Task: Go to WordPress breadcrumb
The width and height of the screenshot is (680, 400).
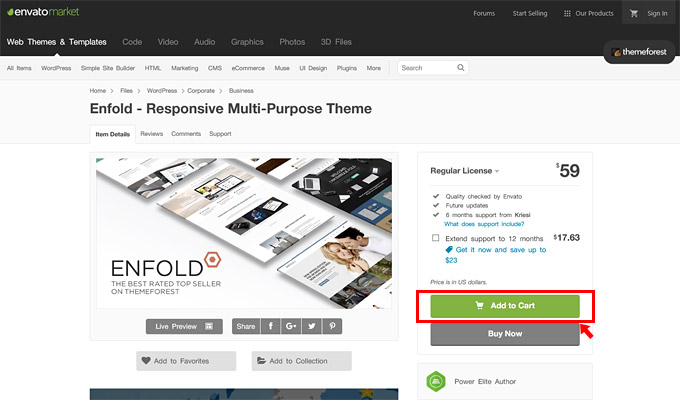Action: click(x=162, y=91)
